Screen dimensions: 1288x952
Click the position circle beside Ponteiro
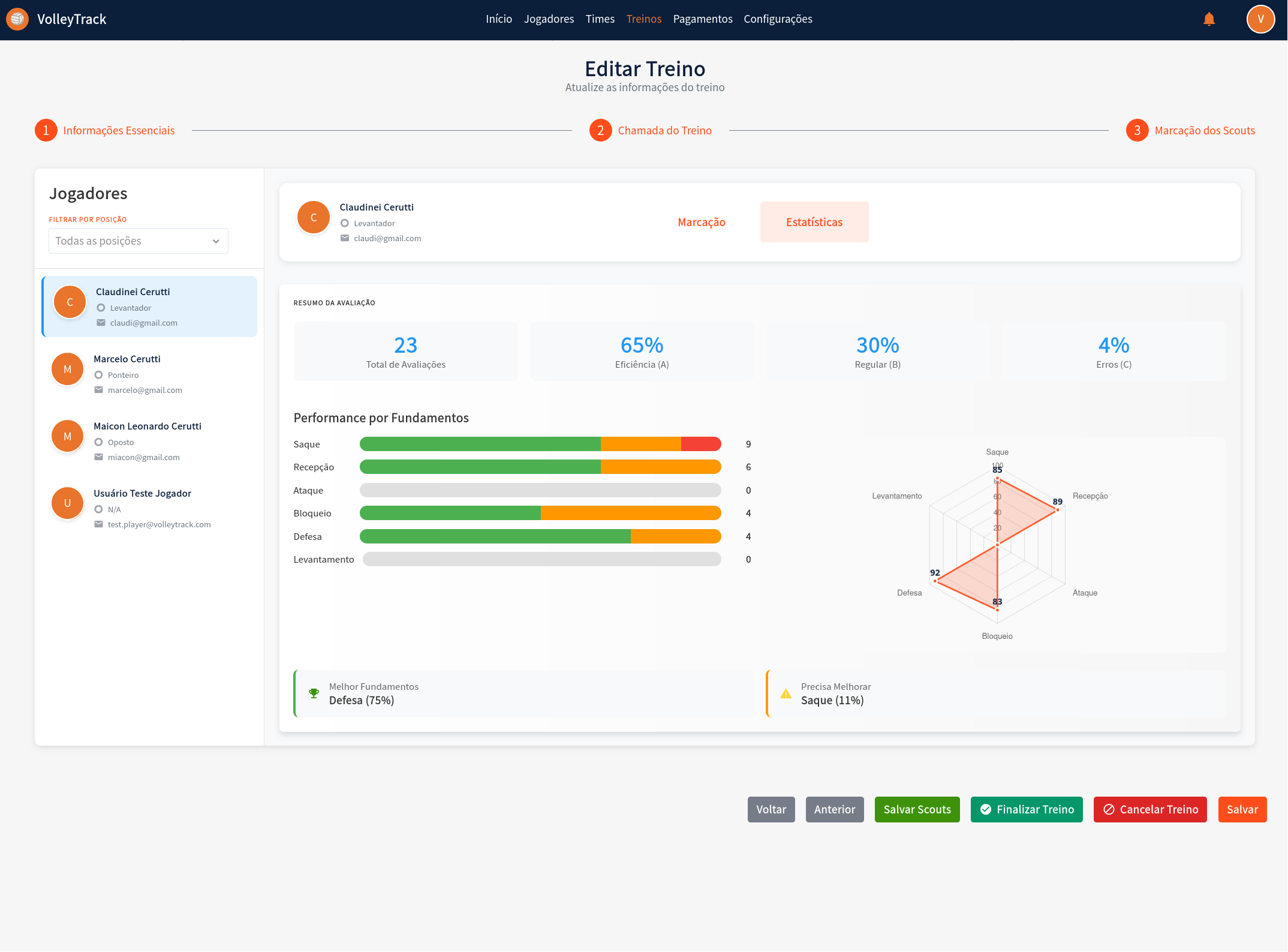tap(99, 375)
